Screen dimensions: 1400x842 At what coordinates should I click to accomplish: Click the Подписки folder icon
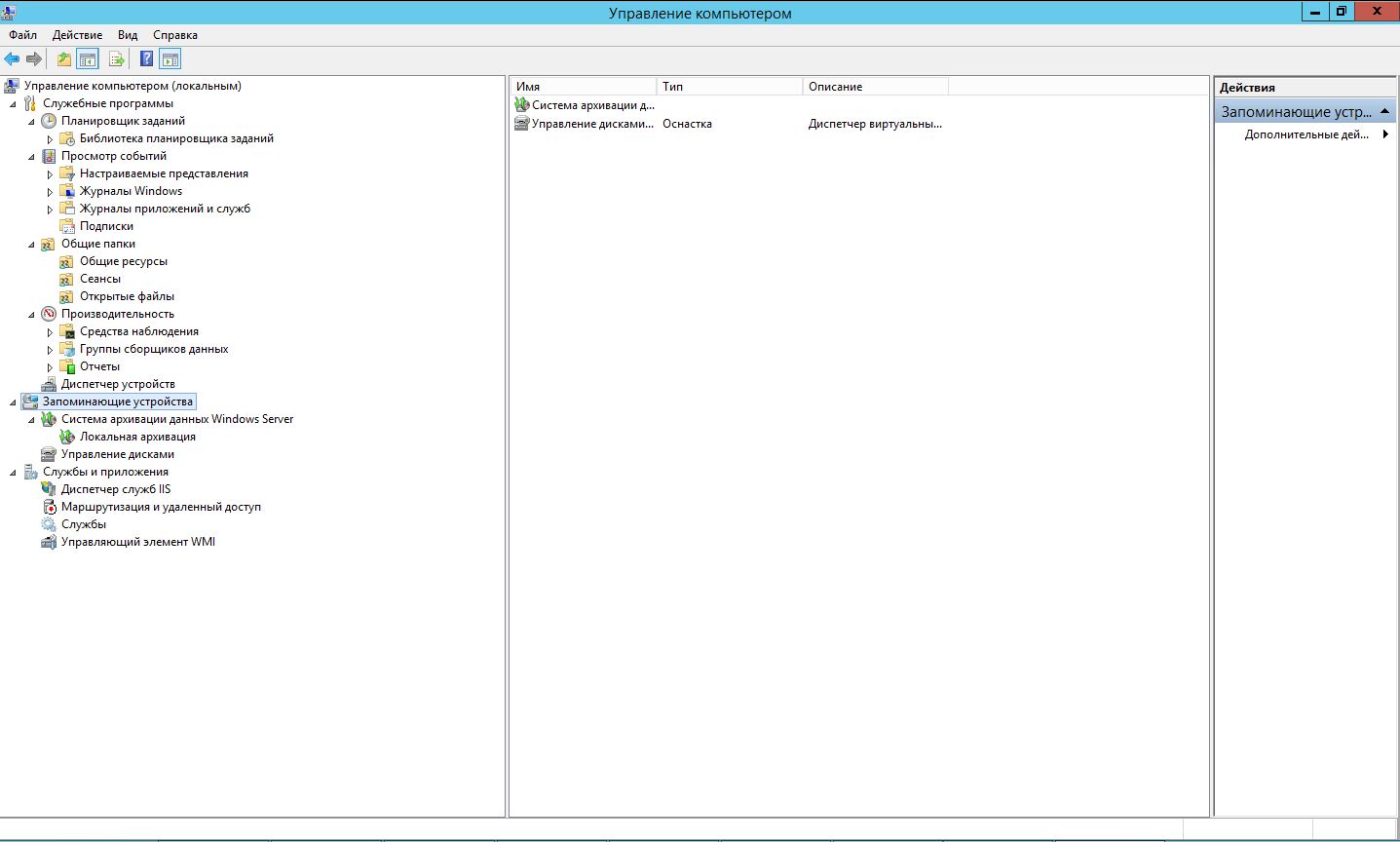click(67, 226)
